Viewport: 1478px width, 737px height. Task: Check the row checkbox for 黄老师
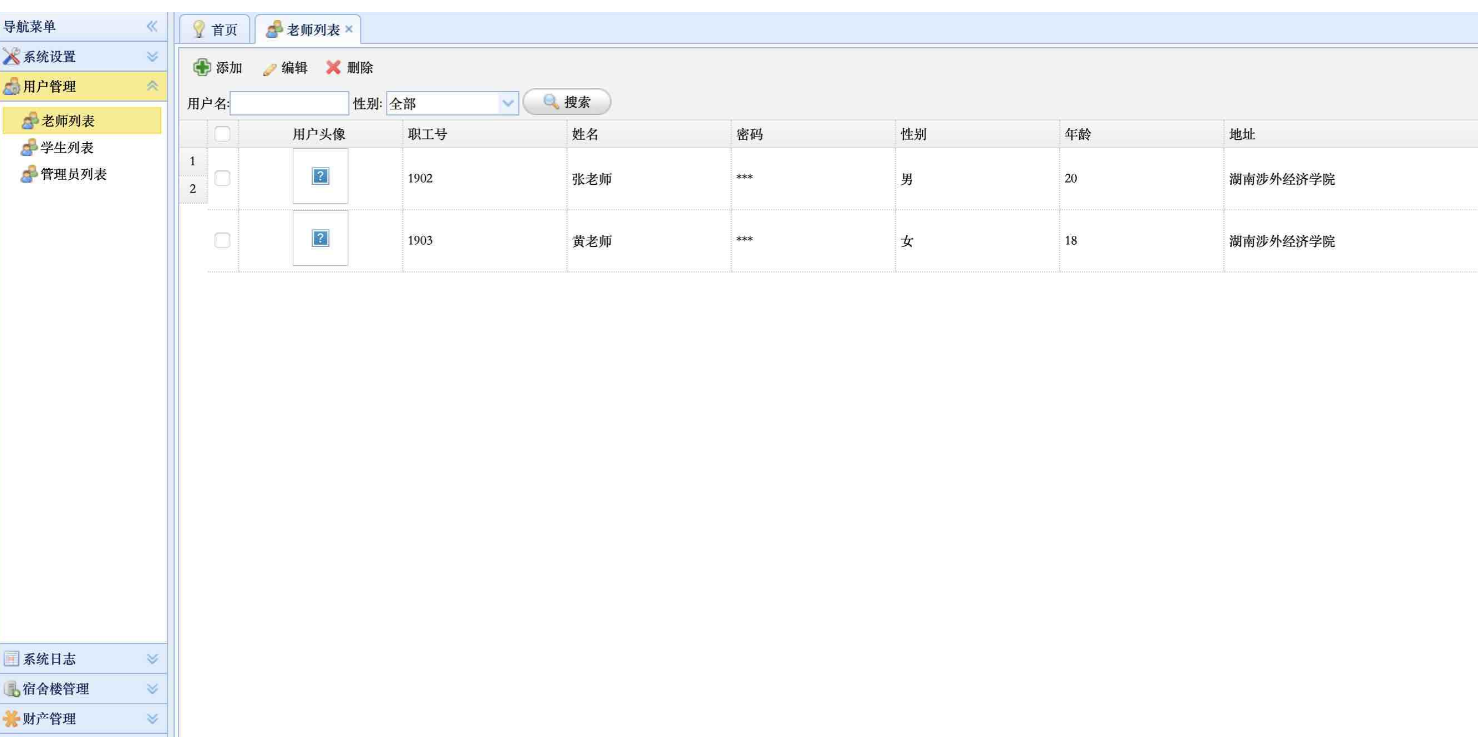pos(222,240)
